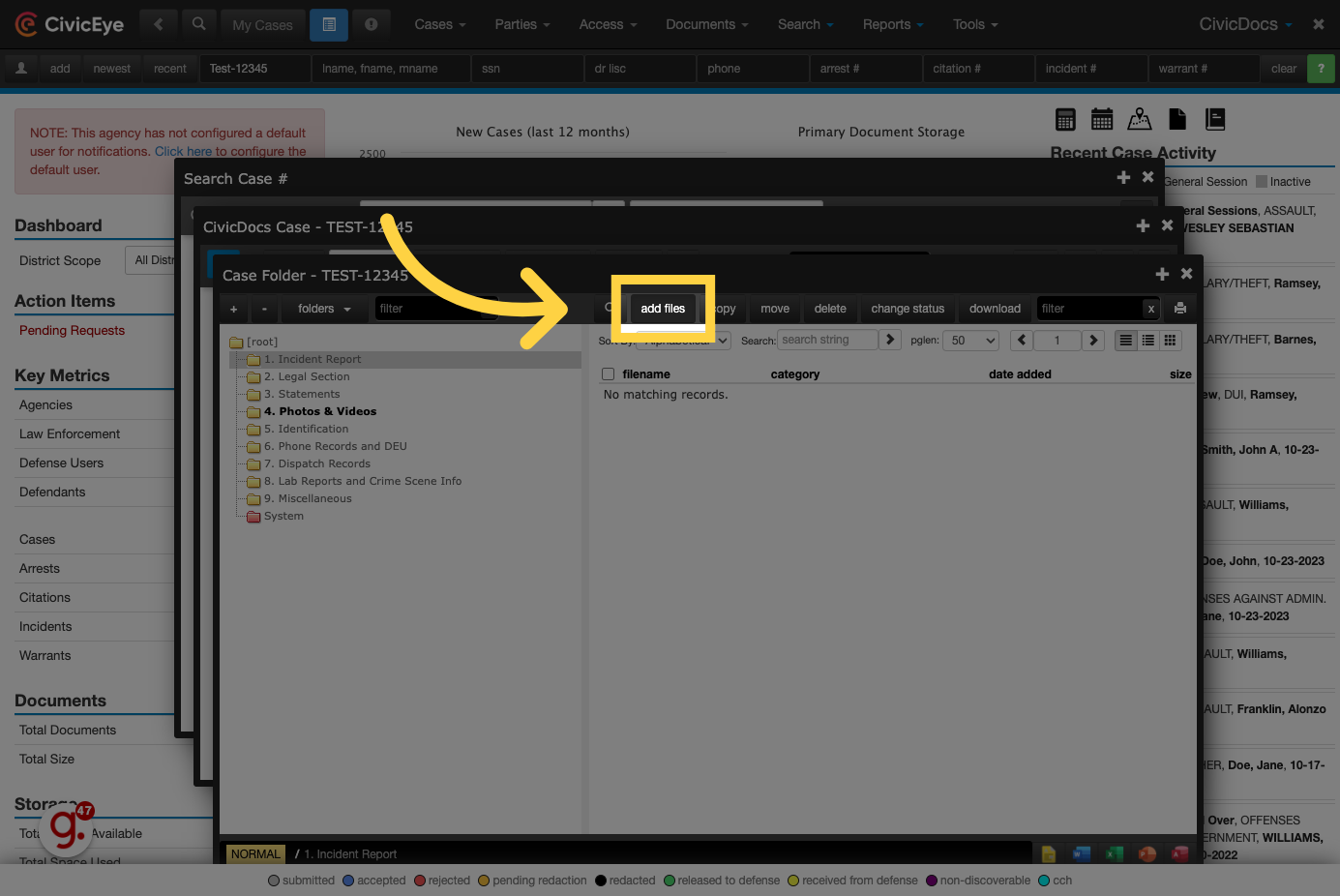This screenshot has width=1340, height=896.
Task: Click the non-discoverable purple status dot
Action: (932, 881)
